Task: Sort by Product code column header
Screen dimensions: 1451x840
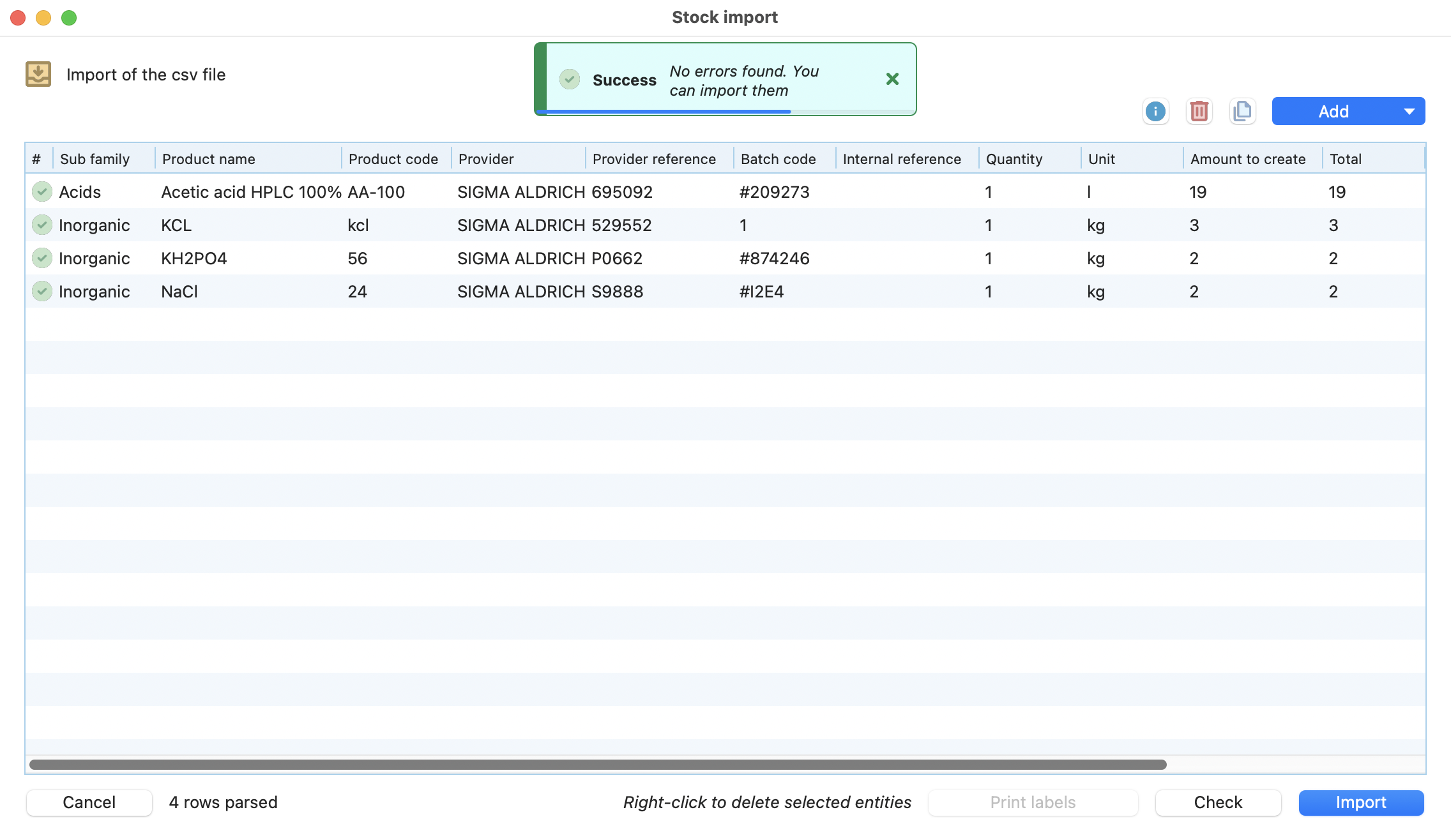Action: [396, 159]
